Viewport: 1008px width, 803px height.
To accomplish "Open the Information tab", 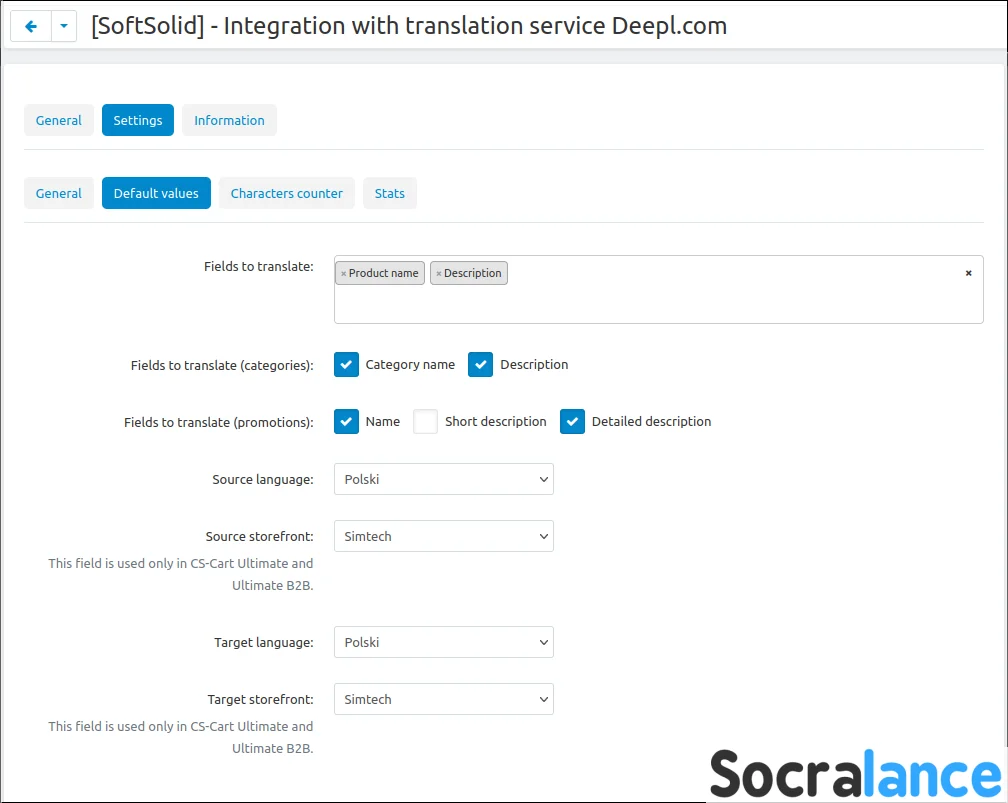I will coord(229,120).
